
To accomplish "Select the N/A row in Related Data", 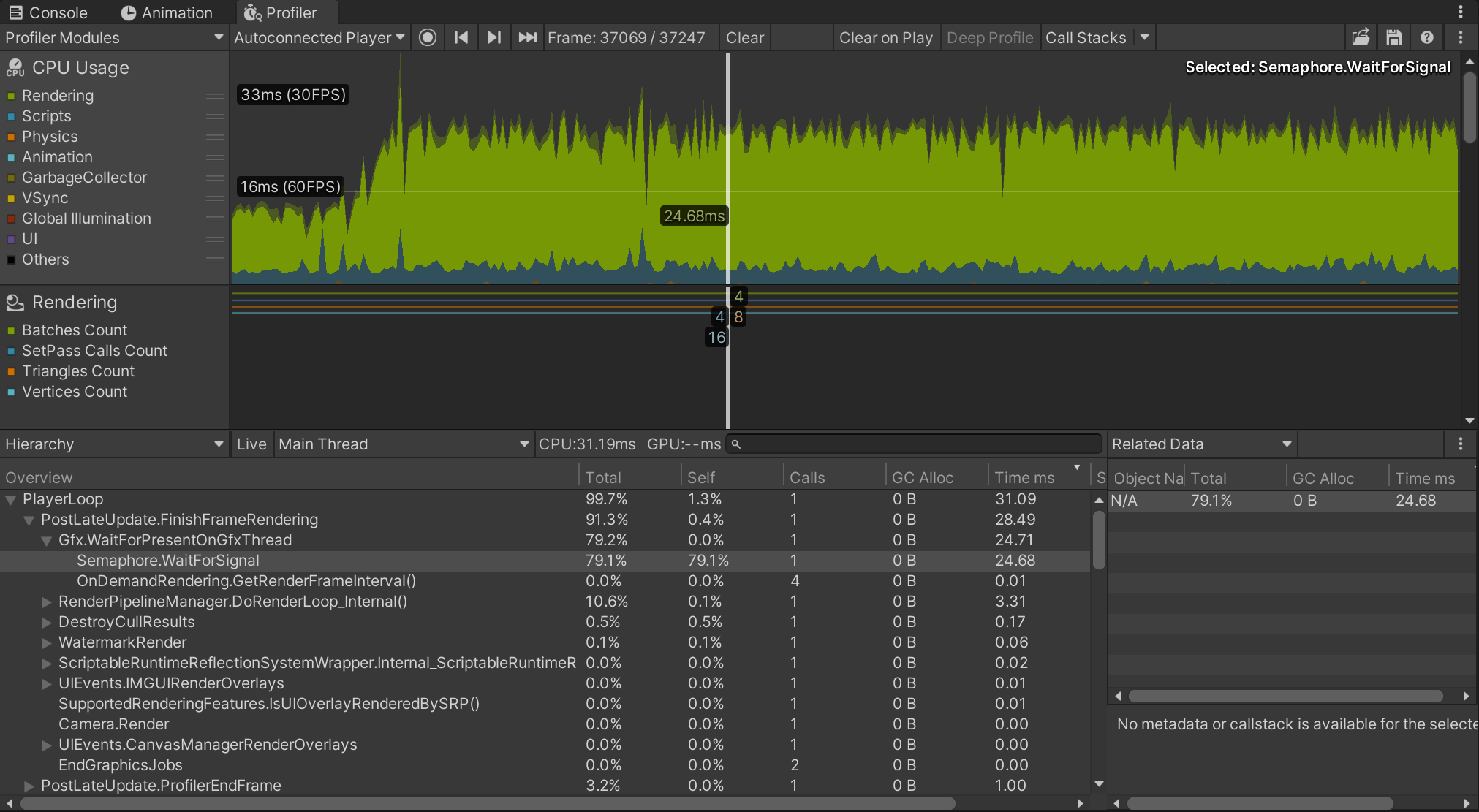I will tap(1292, 501).
